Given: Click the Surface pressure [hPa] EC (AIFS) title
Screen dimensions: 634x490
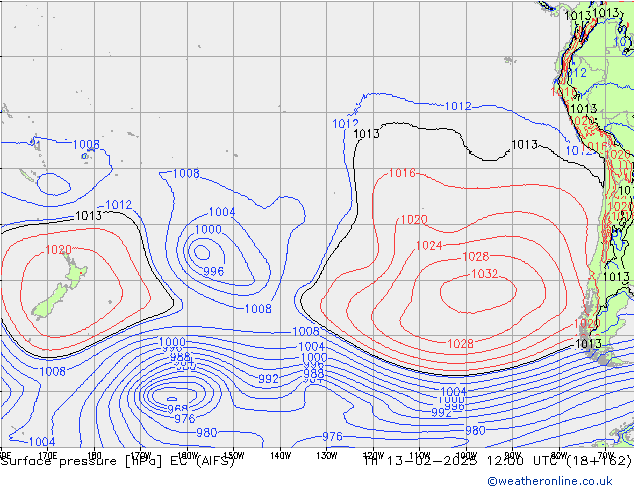Looking at the screenshot, I should tap(118, 461).
